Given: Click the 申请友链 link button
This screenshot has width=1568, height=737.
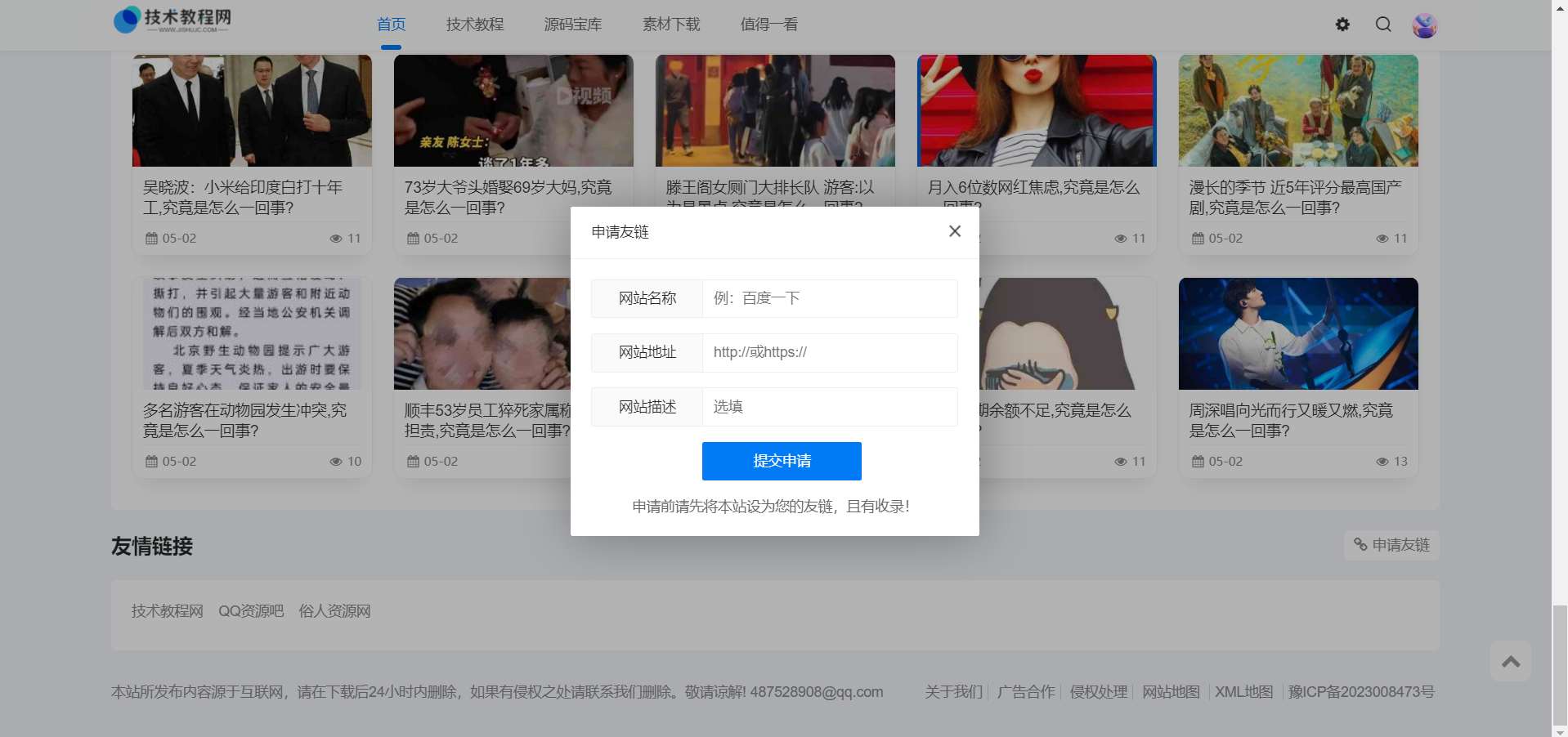Looking at the screenshot, I should 1391,545.
